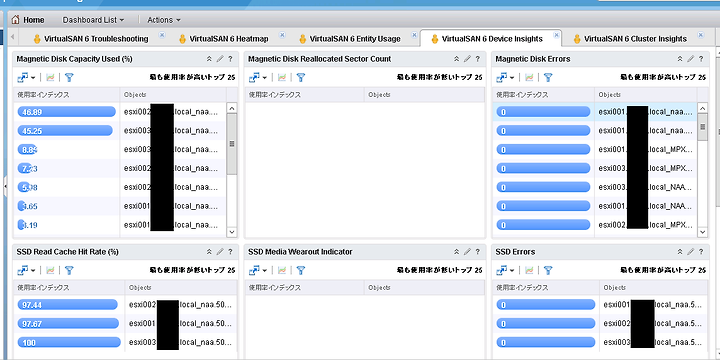Viewport: 720px width, 360px height.
Task: Edit Magnetic Disk Reallocated Sector Count widget
Action: (467, 59)
